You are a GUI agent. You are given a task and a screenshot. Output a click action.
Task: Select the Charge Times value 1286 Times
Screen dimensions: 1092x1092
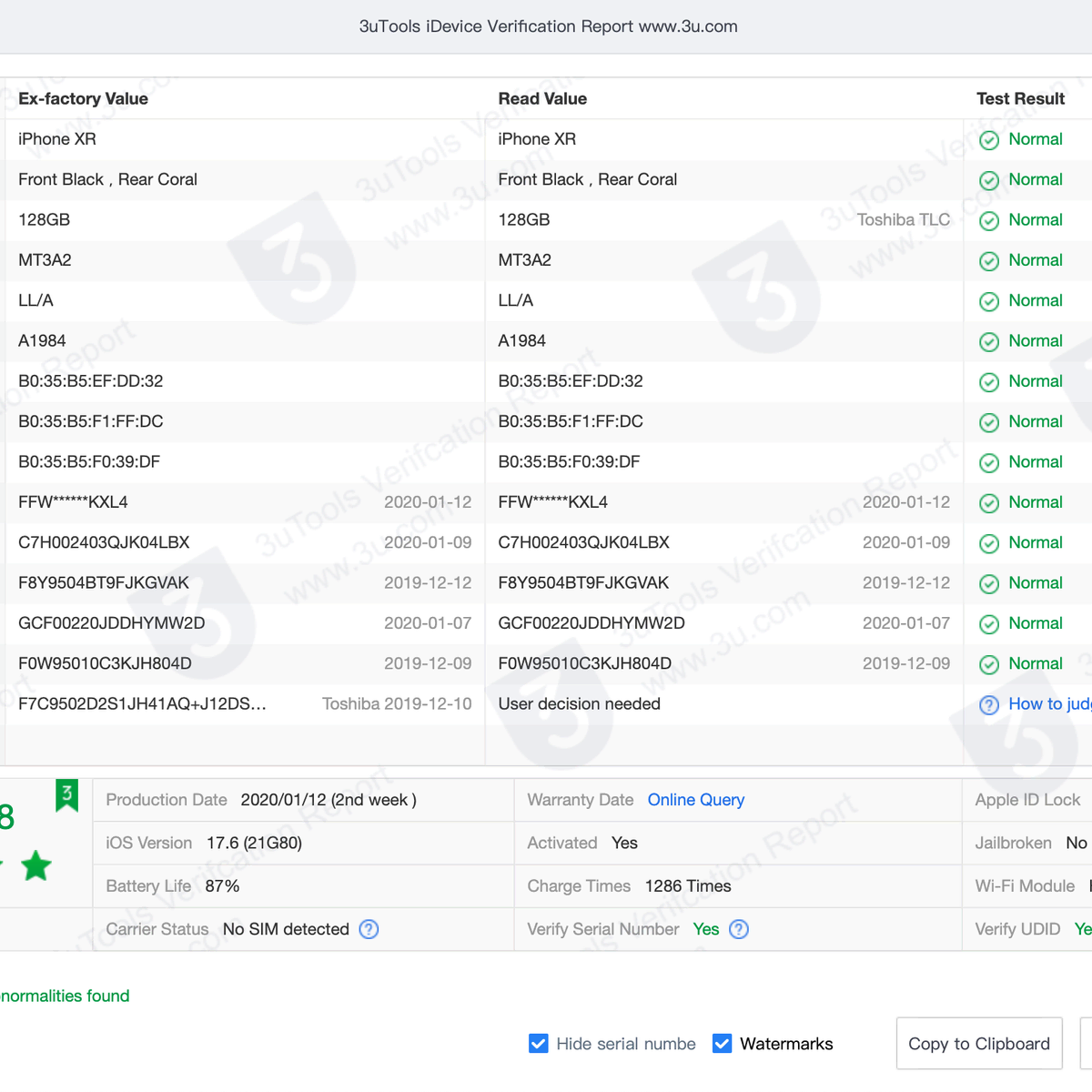pos(688,885)
